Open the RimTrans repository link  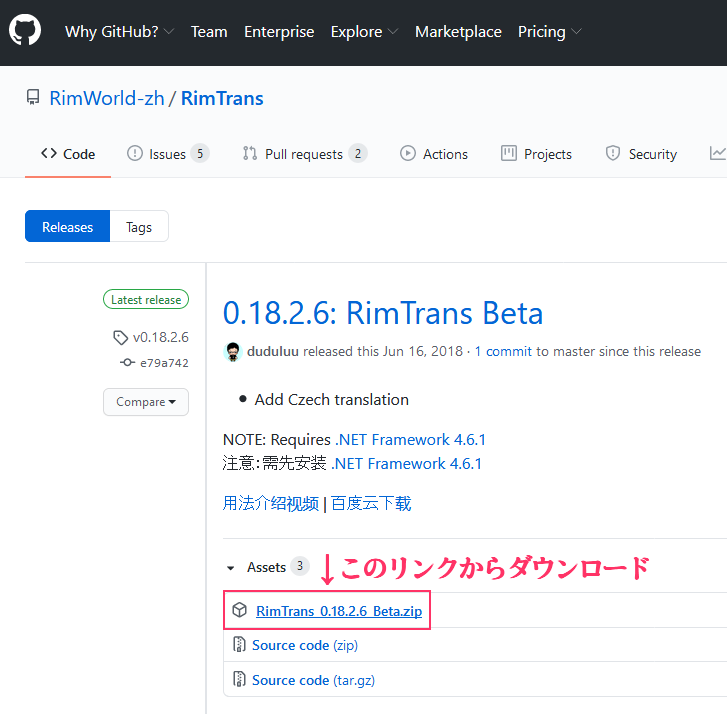pyautogui.click(x=222, y=98)
